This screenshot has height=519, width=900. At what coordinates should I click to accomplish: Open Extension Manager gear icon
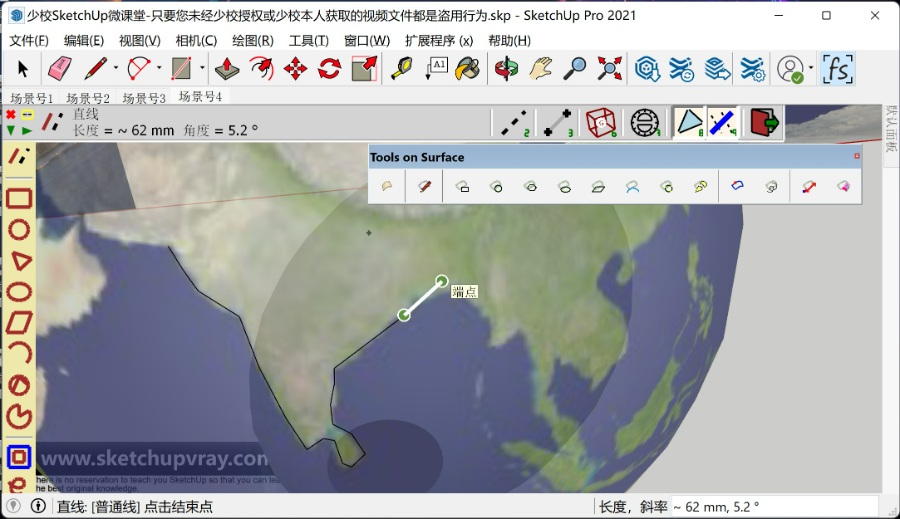(x=752, y=69)
